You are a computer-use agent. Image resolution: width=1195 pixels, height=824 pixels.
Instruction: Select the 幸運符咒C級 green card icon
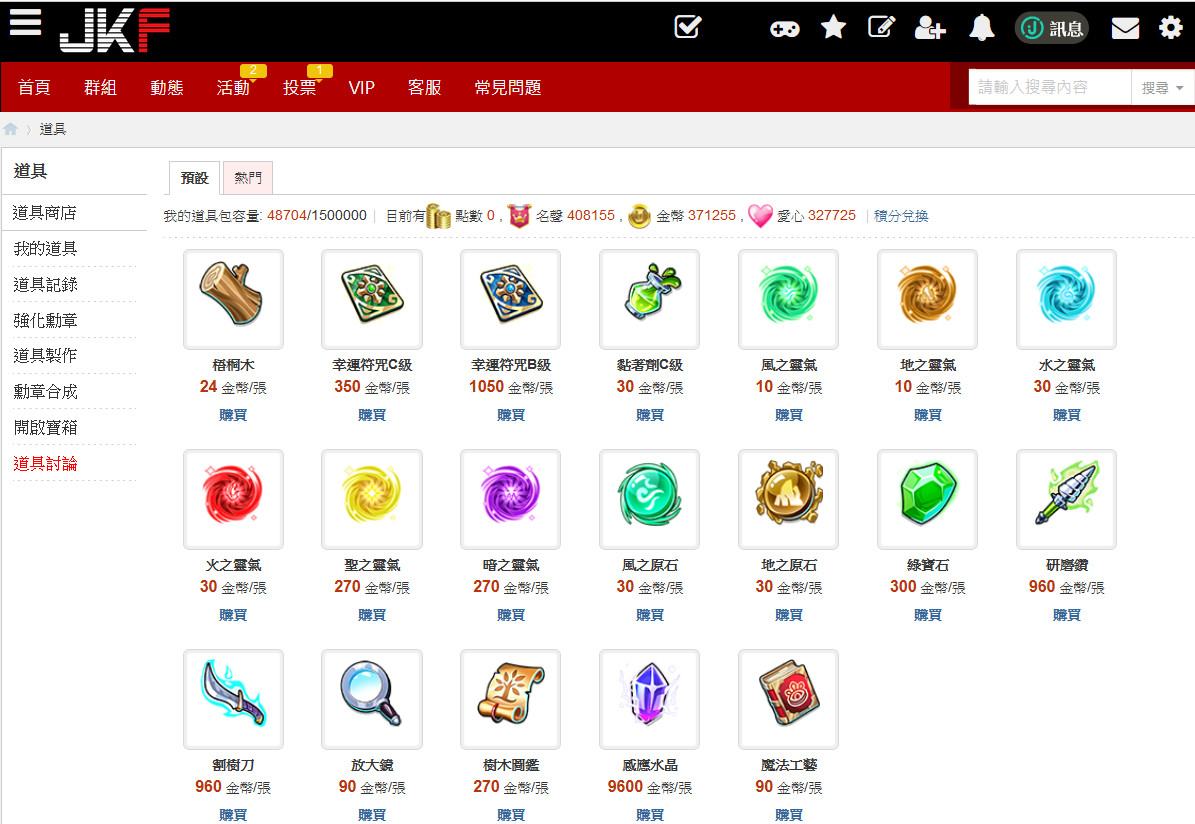coord(372,300)
